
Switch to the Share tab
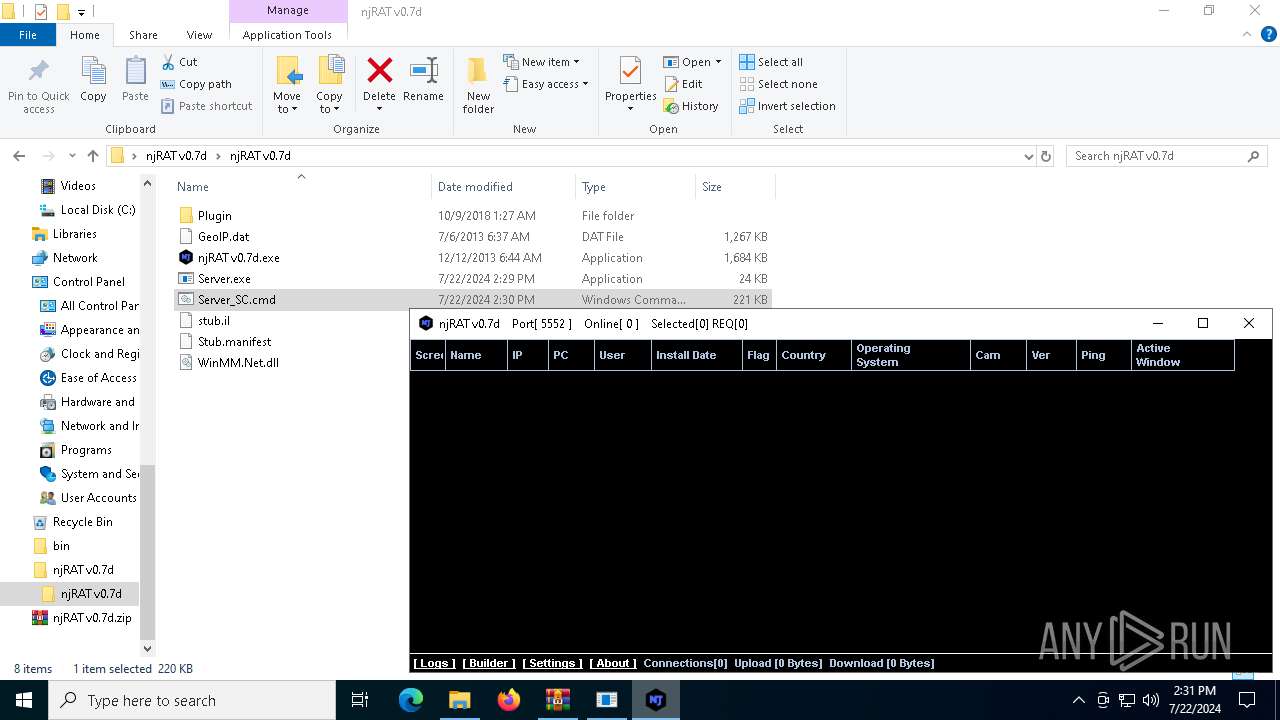click(143, 34)
